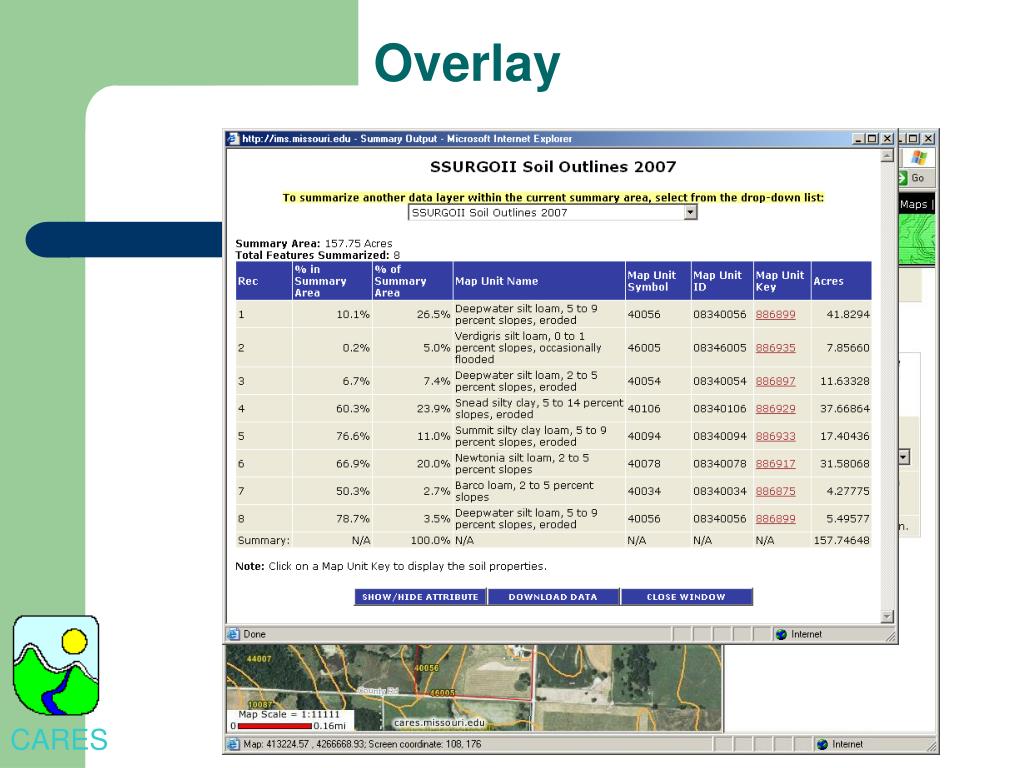The width and height of the screenshot is (1024, 768).
Task: Click the green Go arrow button
Action: coord(903,178)
